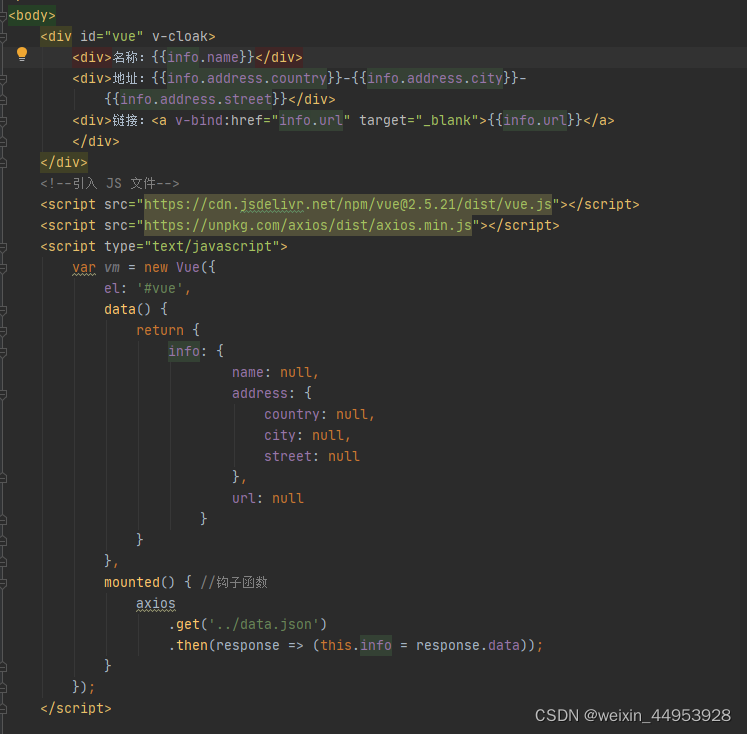The width and height of the screenshot is (747, 734).
Task: Click the 'city: null,' line
Action: click(308, 435)
